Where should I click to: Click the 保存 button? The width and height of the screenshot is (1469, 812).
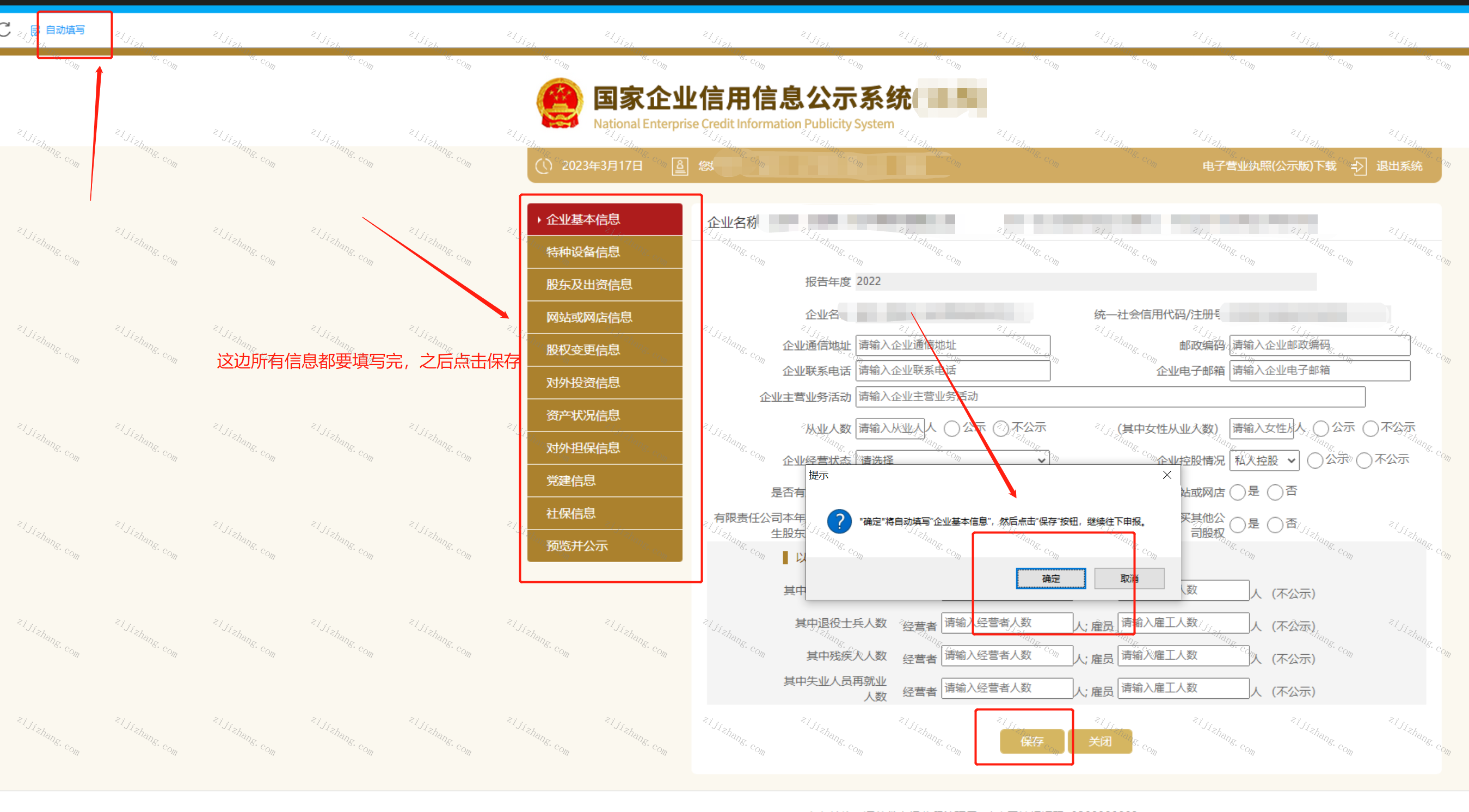[1031, 742]
